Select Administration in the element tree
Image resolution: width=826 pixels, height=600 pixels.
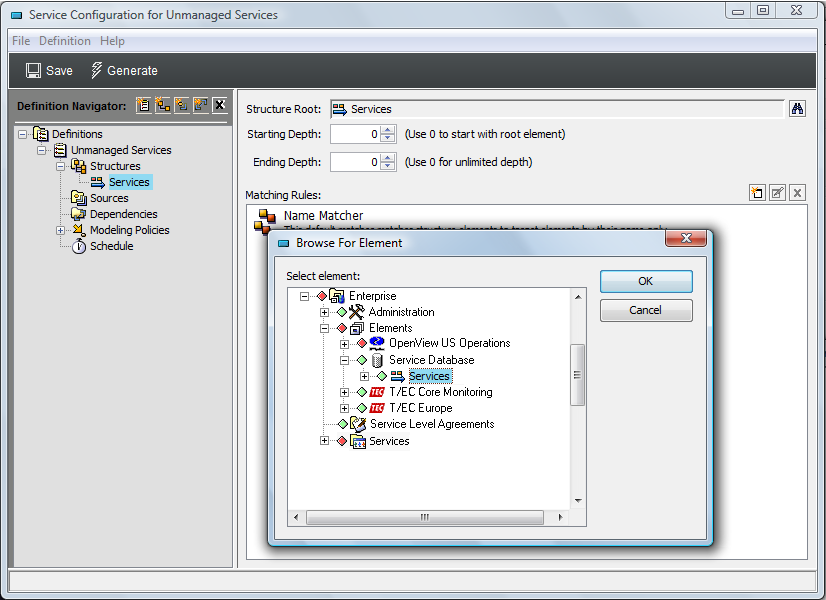point(401,312)
